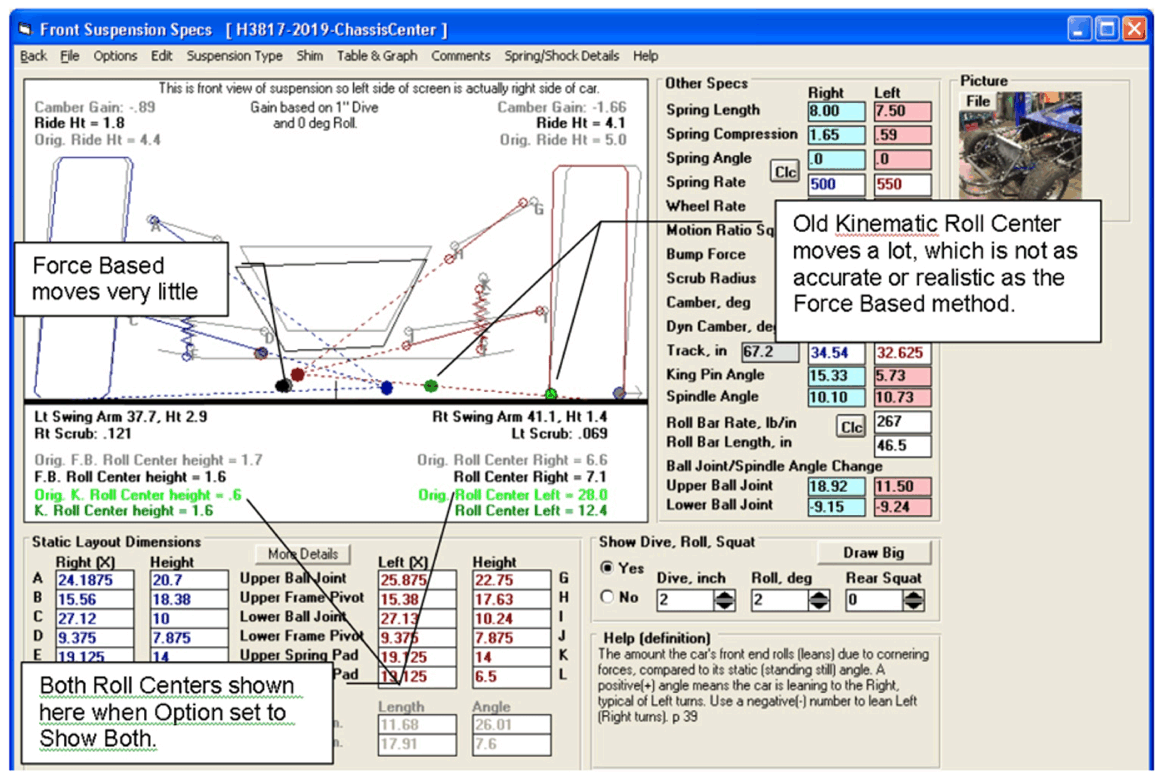Click the Left Track field showing 32.625
Viewport: 1160px width, 774px height.
coord(902,353)
